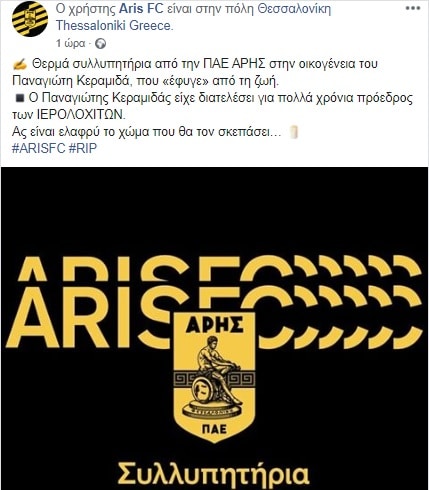Click the ΙΕΡΟΛΟΧΙΤΩΝ word in post text
The image size is (429, 490).
79,115
